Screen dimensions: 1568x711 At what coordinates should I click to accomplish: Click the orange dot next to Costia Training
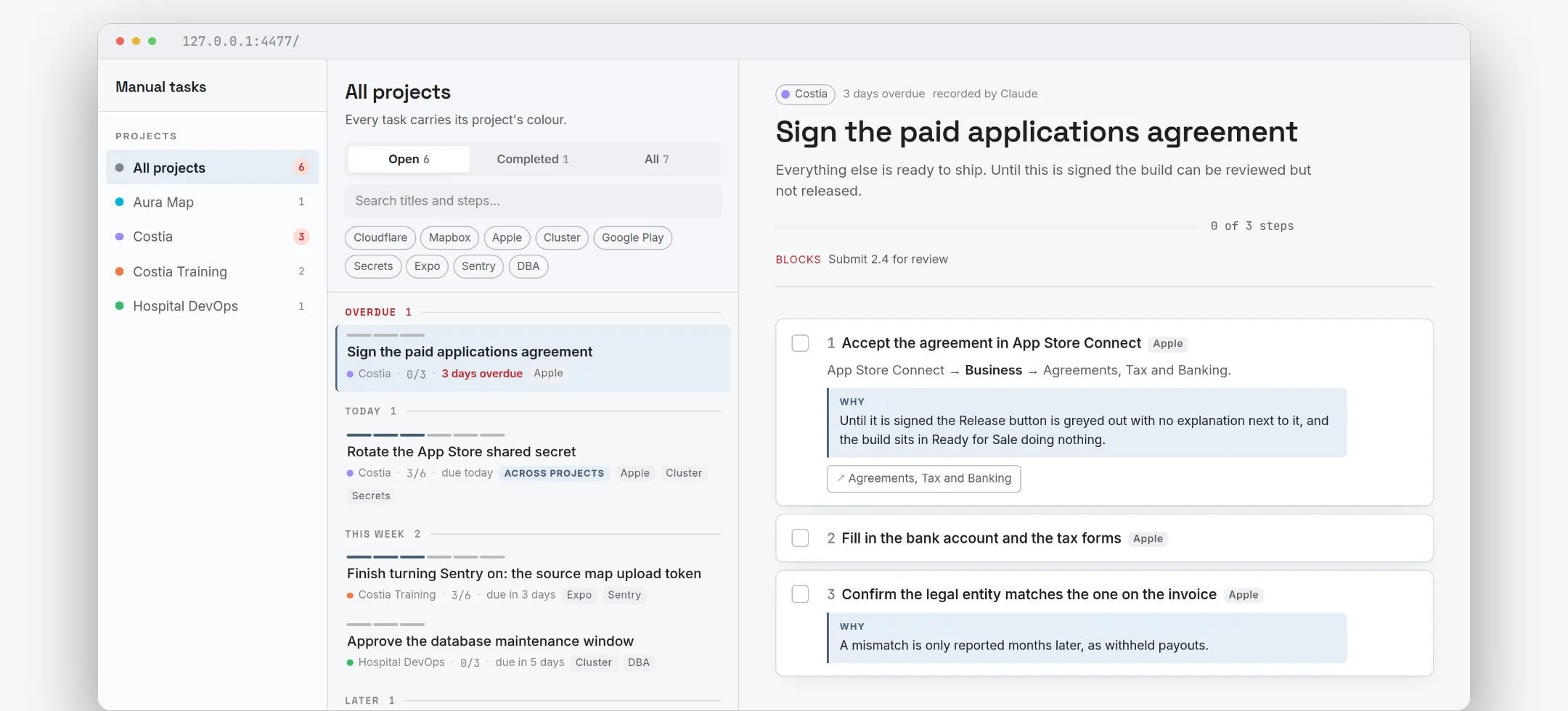(x=120, y=271)
